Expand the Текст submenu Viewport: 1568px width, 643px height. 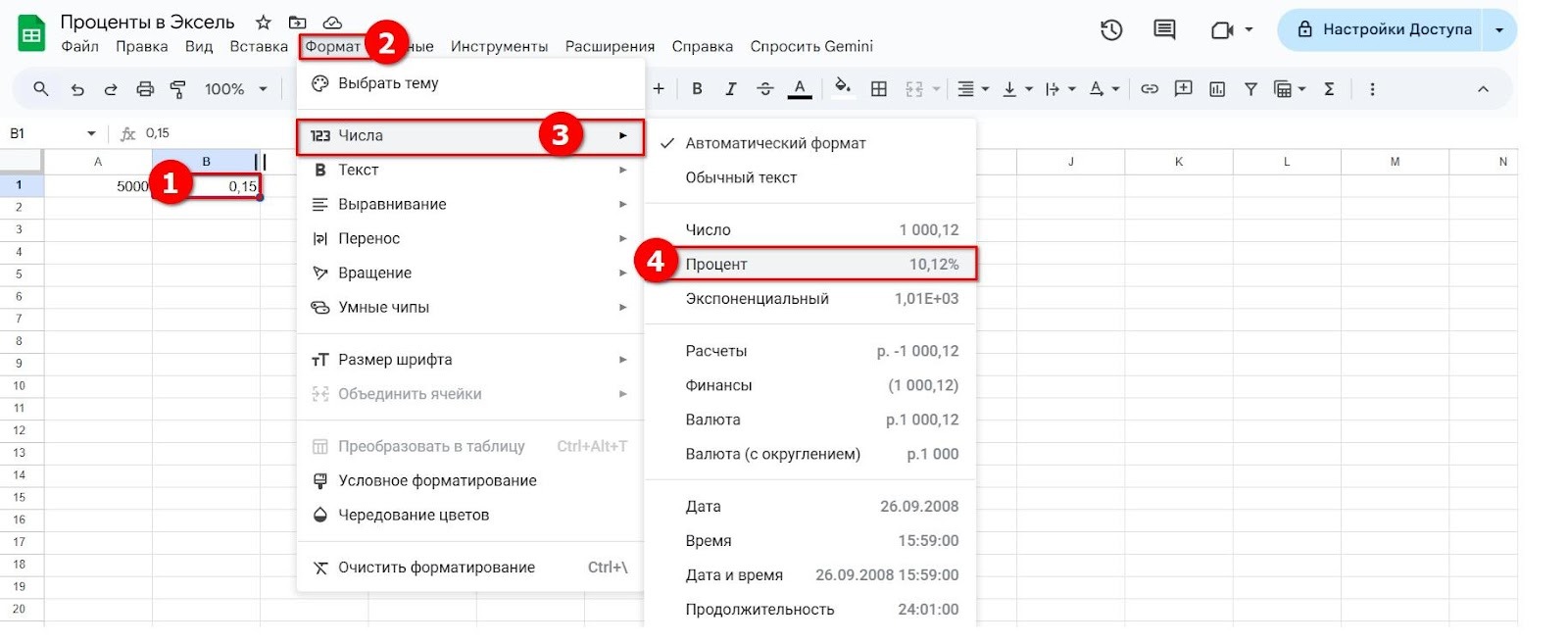(x=470, y=170)
